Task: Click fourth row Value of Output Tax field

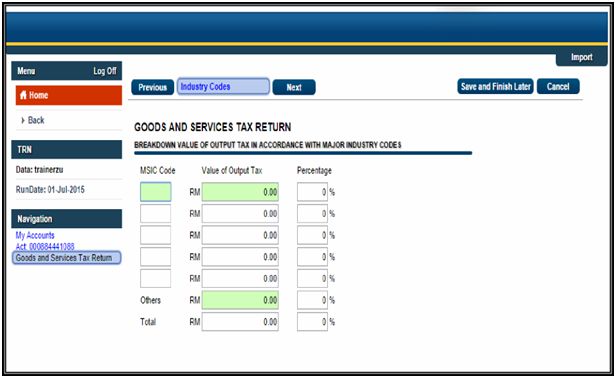Action: pyautogui.click(x=240, y=257)
